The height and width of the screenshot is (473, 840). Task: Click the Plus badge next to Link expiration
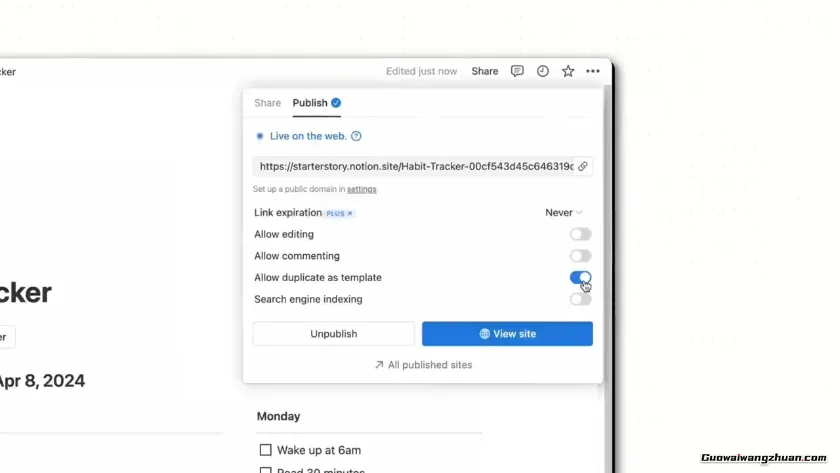click(x=340, y=213)
